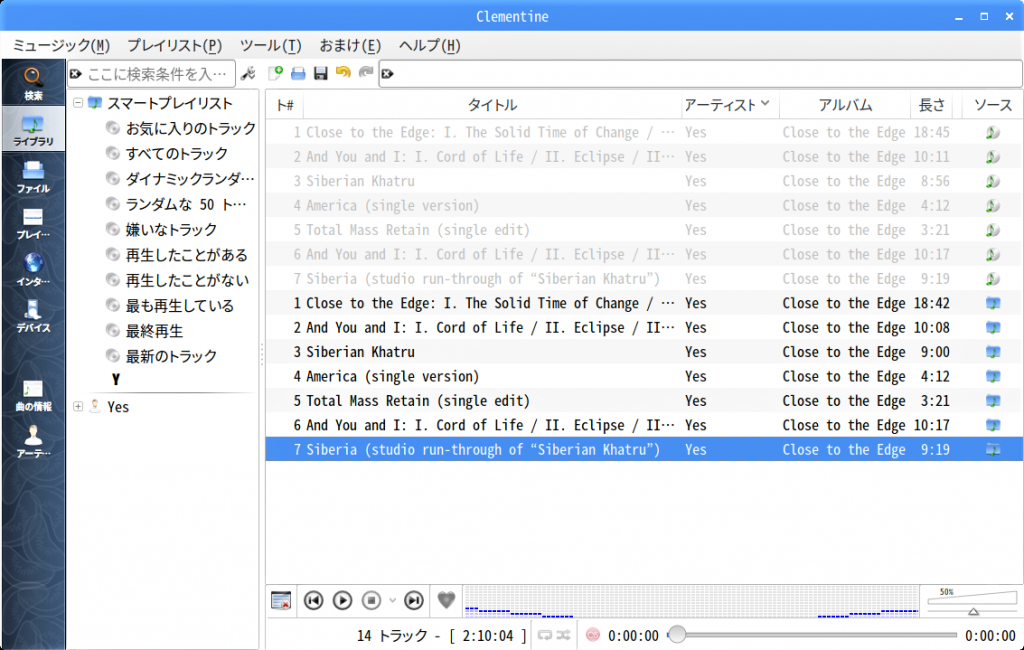This screenshot has height=650, width=1024.
Task: Toggle shuffle mode in the status bar
Action: click(564, 635)
